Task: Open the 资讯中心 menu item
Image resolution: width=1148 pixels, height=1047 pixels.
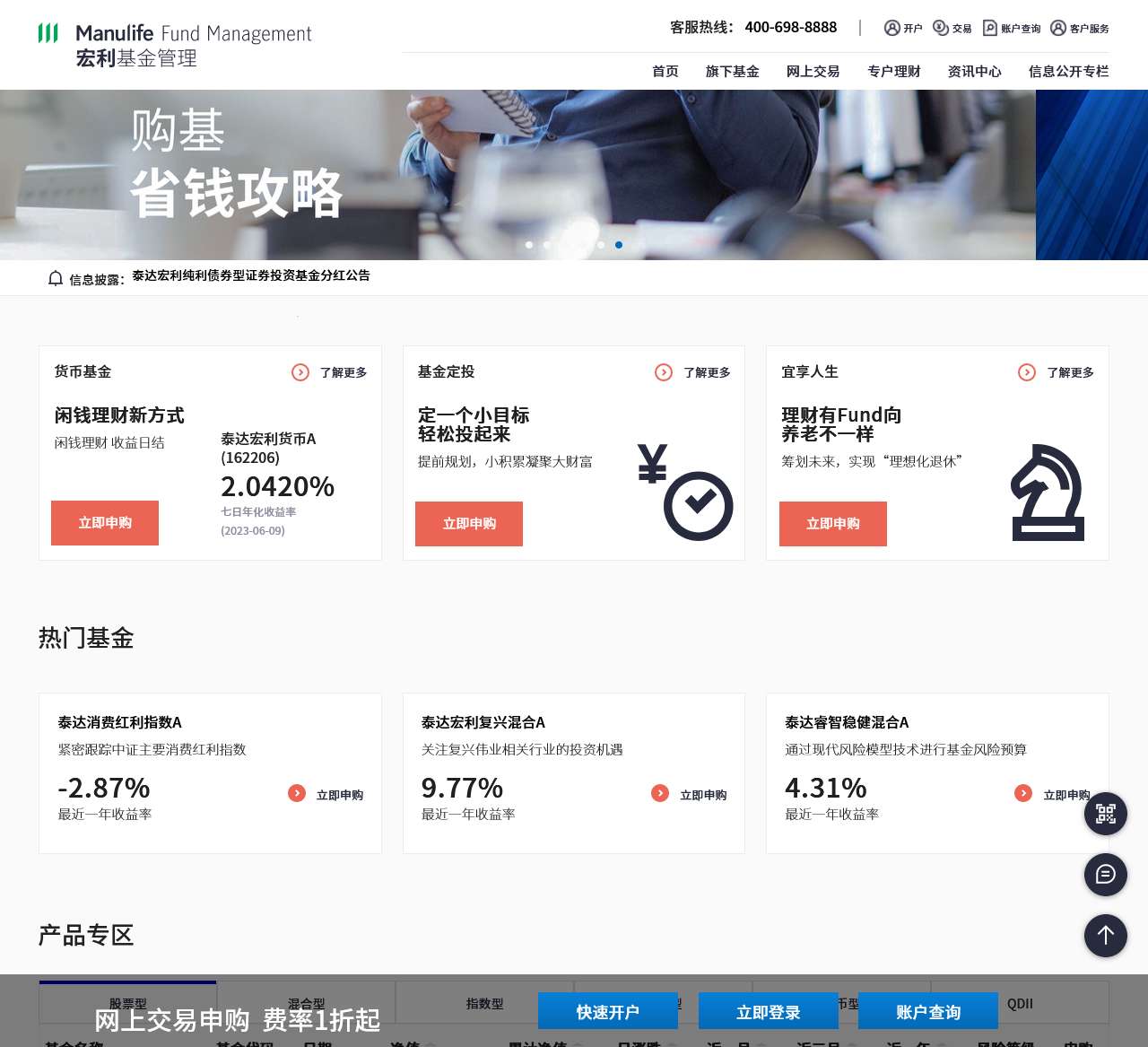Action: (x=975, y=72)
